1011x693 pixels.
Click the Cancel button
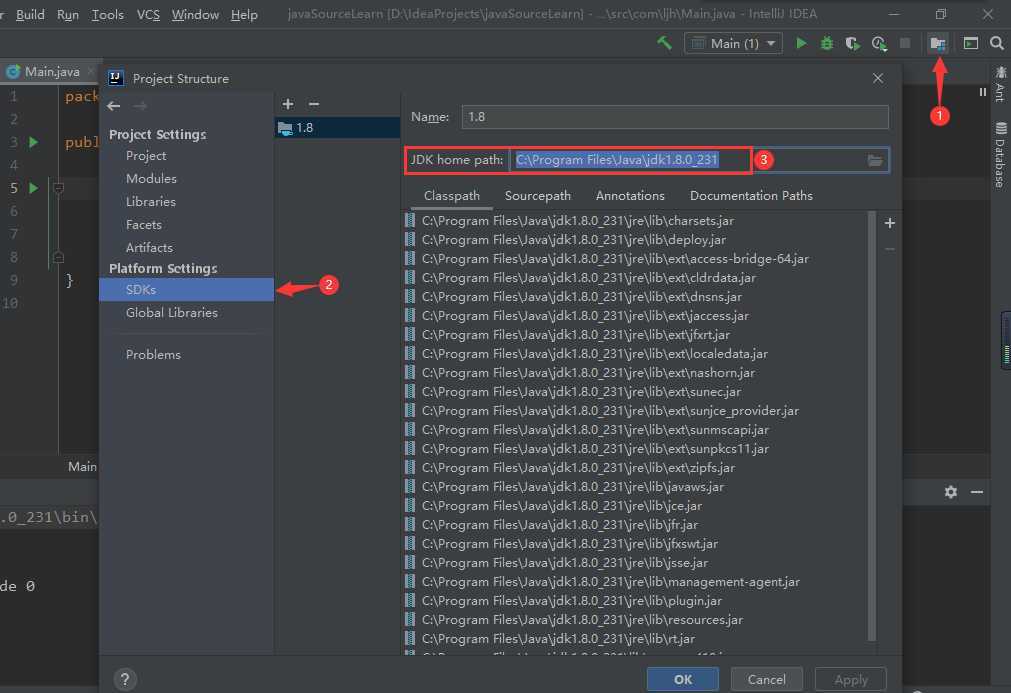(767, 679)
